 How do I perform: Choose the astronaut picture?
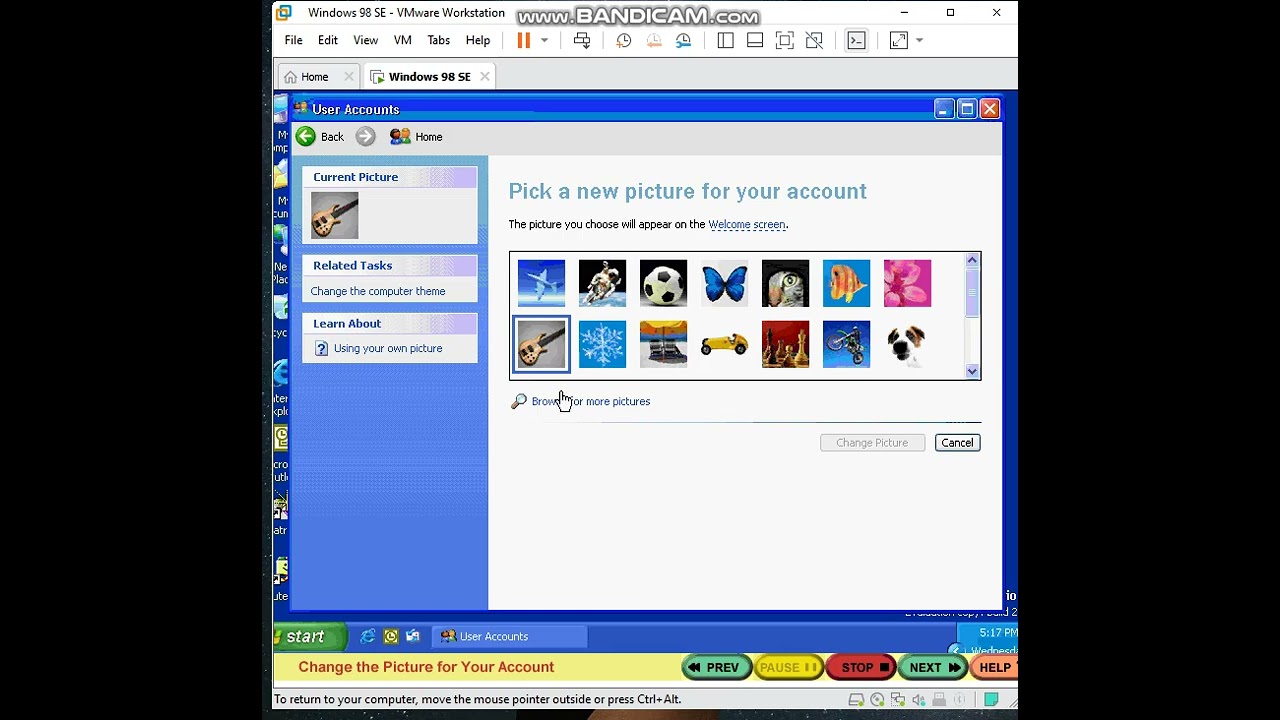[x=602, y=283]
